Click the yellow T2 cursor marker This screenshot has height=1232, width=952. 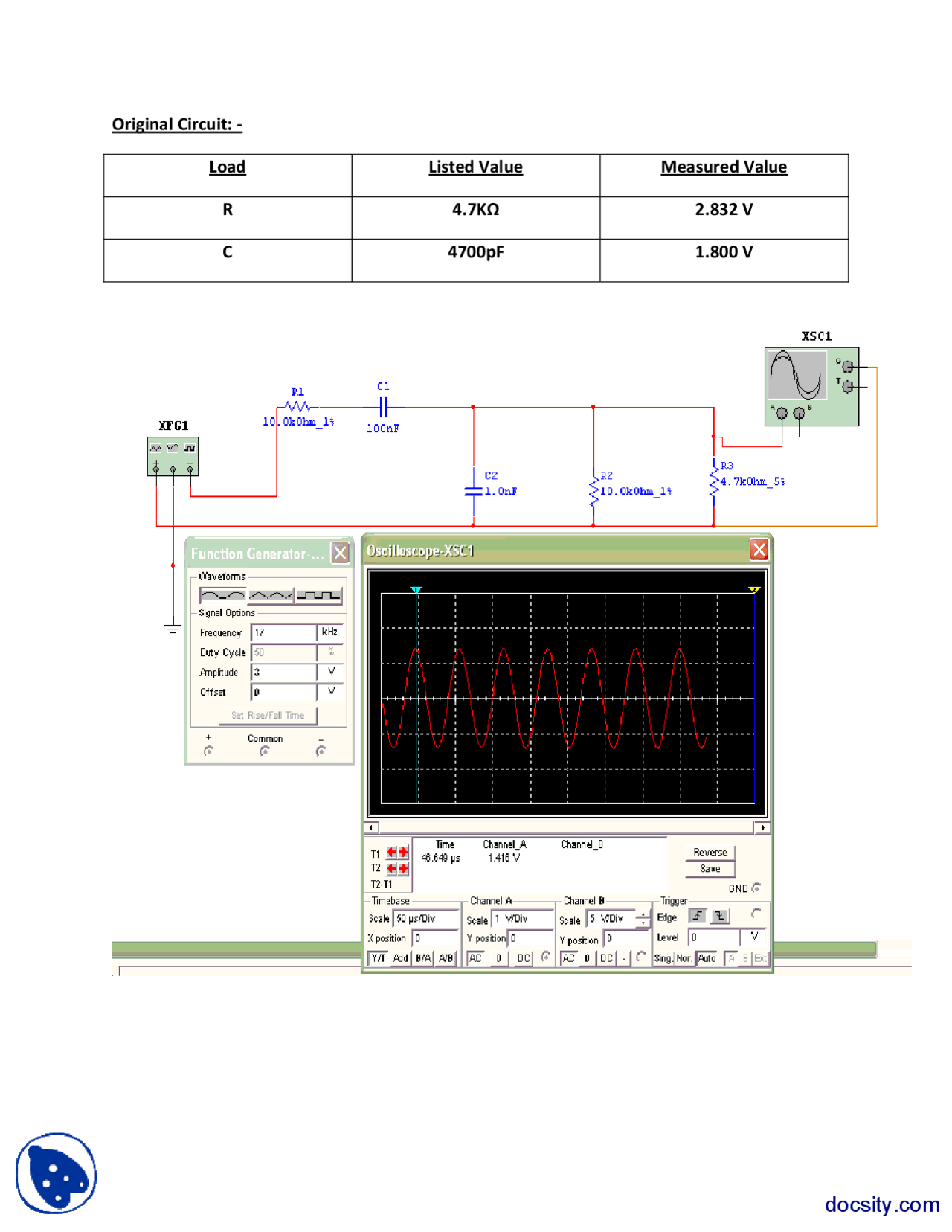pos(754,590)
